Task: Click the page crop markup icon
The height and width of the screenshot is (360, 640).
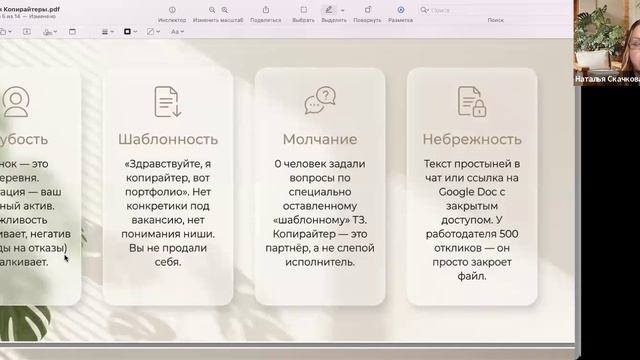Action: pos(72,31)
